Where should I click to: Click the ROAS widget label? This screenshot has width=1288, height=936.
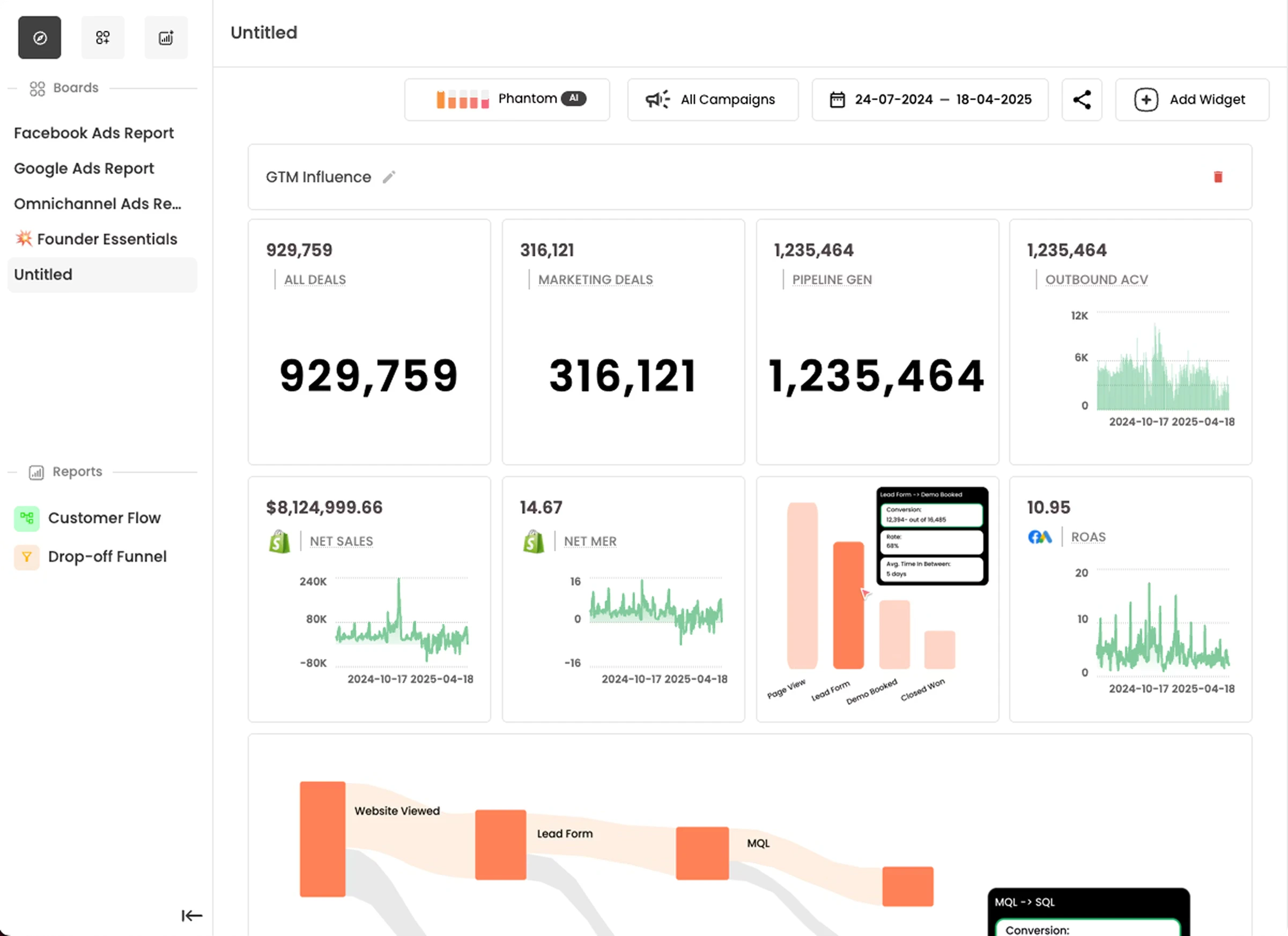coord(1087,537)
